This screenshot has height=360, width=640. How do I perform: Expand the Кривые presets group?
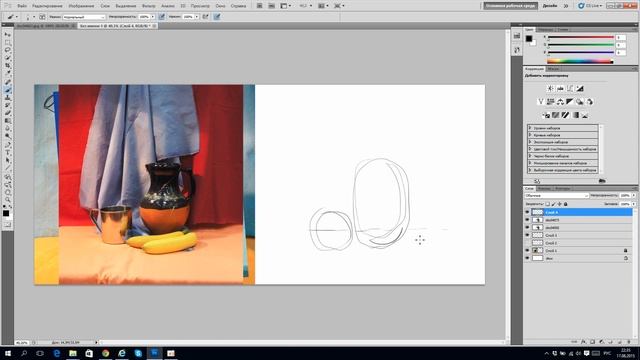click(x=530, y=135)
